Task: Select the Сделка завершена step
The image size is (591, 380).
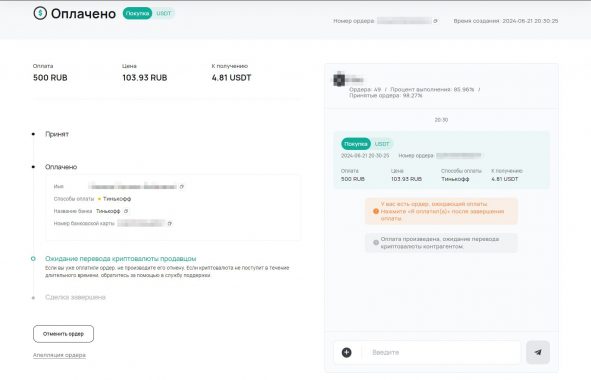Action: [x=75, y=297]
